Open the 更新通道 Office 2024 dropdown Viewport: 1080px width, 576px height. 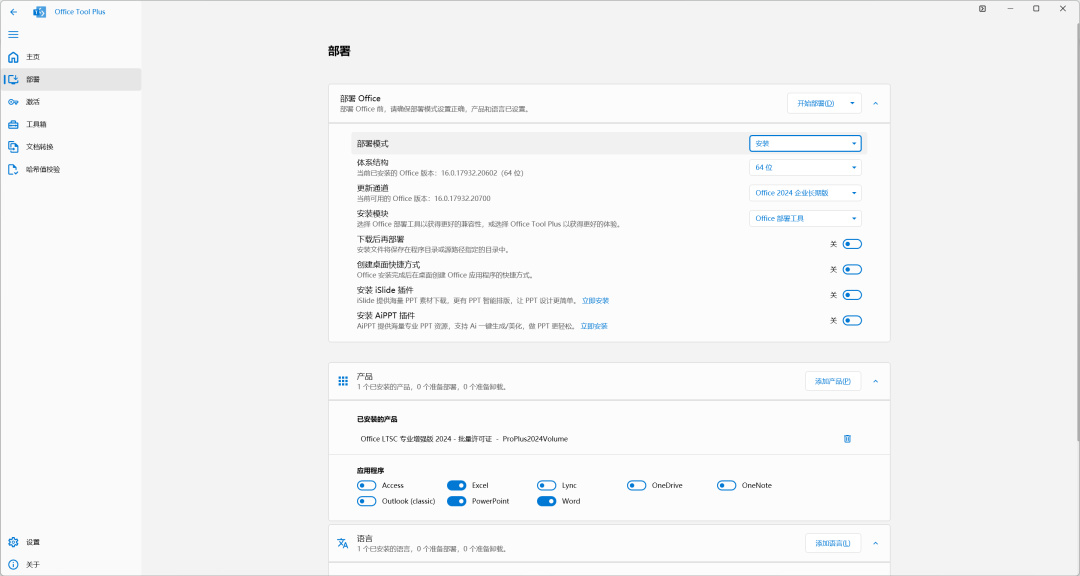805,193
